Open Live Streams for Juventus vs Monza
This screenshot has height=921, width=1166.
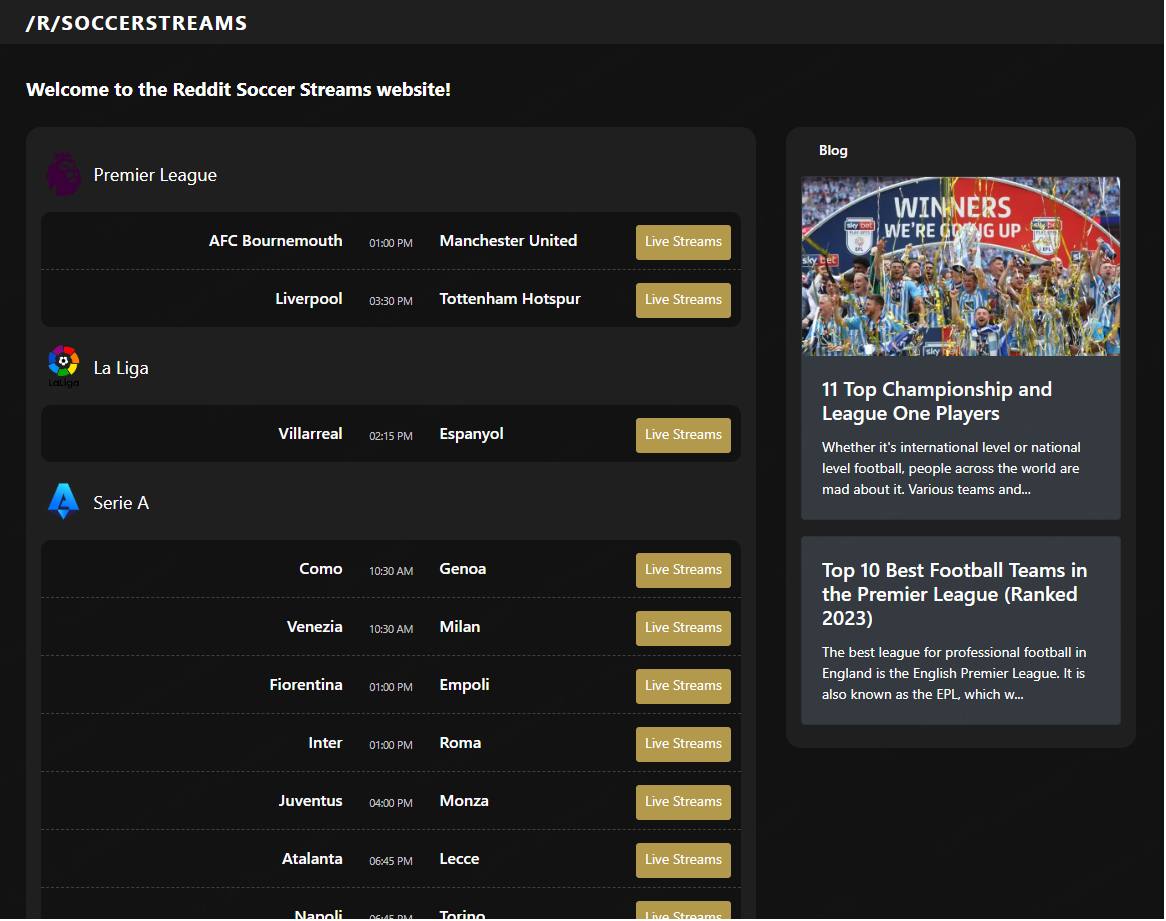coord(683,802)
